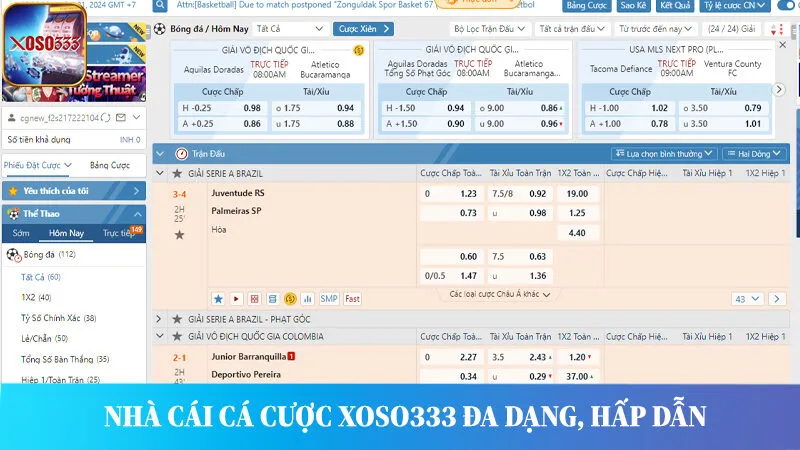Open the (24 / 24) Giải league selector
The width and height of the screenshot is (800, 450).
pyautogui.click(x=732, y=29)
